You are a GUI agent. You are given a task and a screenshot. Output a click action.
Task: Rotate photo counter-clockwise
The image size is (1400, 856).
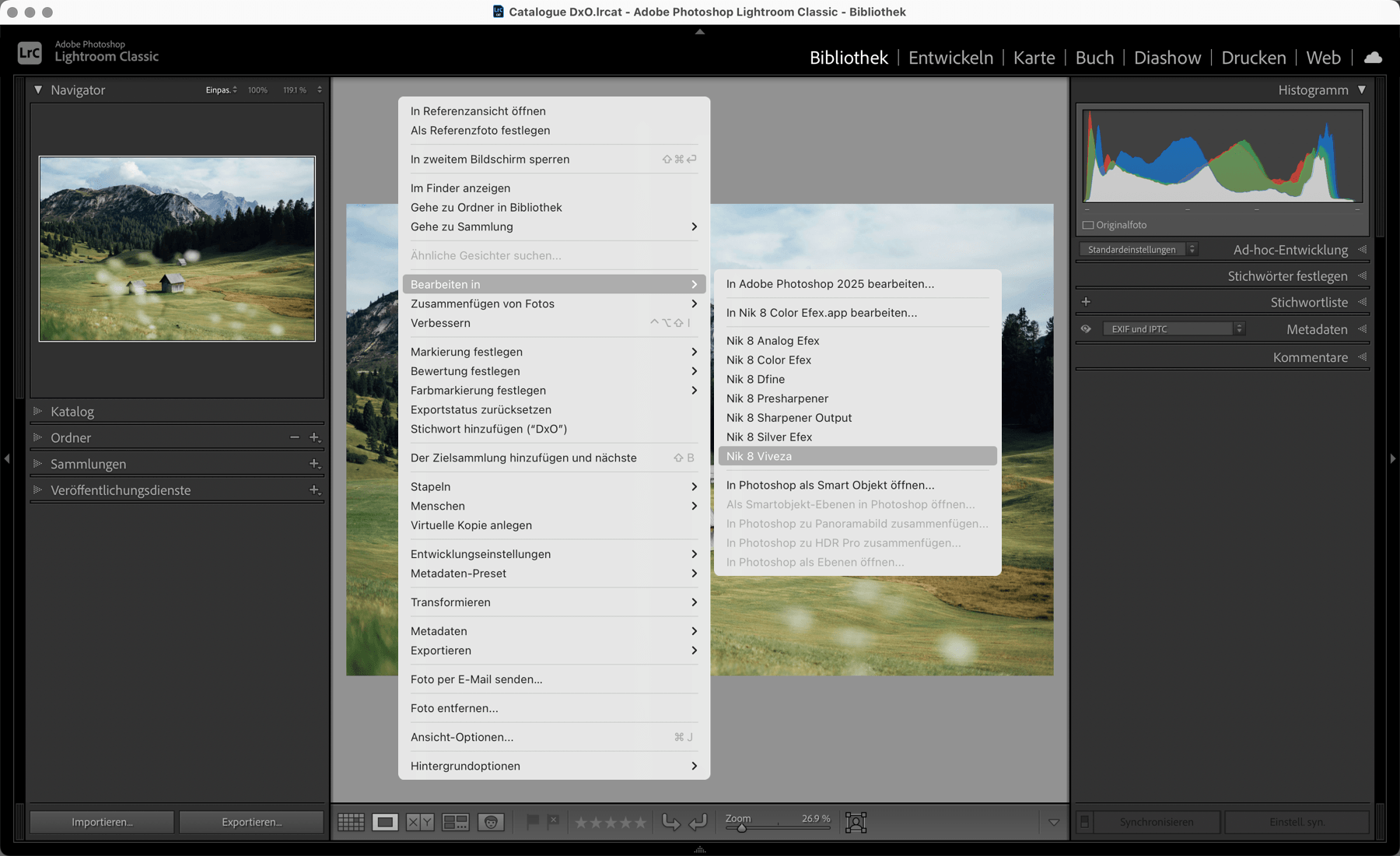[670, 822]
